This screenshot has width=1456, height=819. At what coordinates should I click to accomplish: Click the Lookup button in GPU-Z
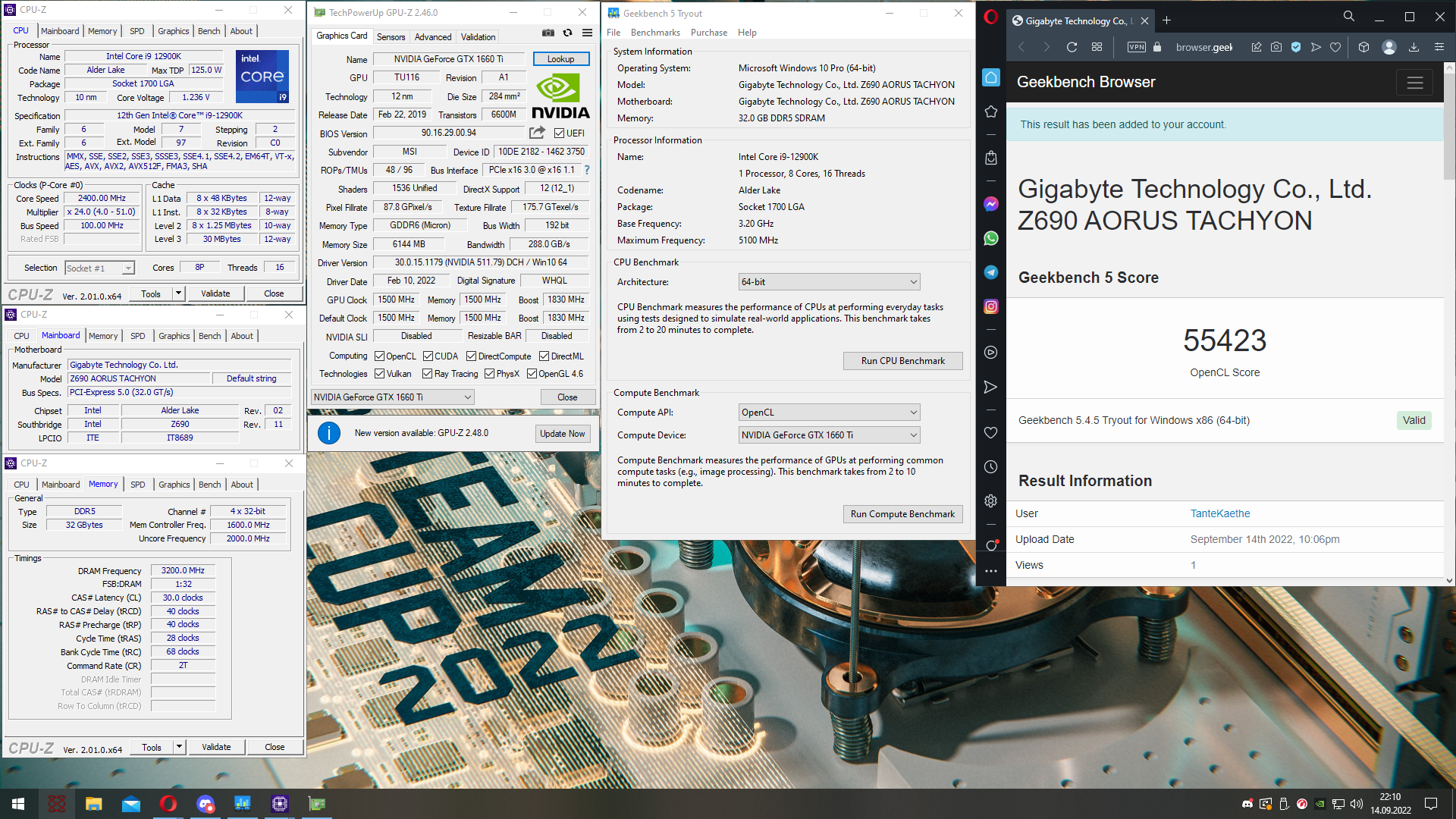point(561,59)
